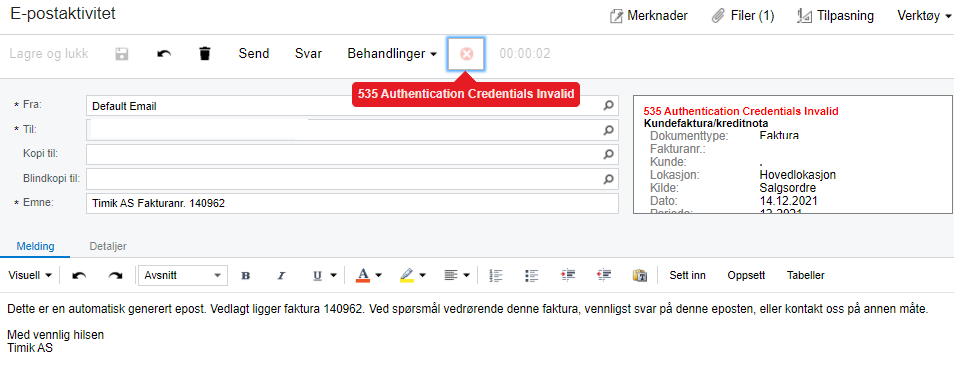
Task: Click the Send button
Action: pyautogui.click(x=254, y=54)
